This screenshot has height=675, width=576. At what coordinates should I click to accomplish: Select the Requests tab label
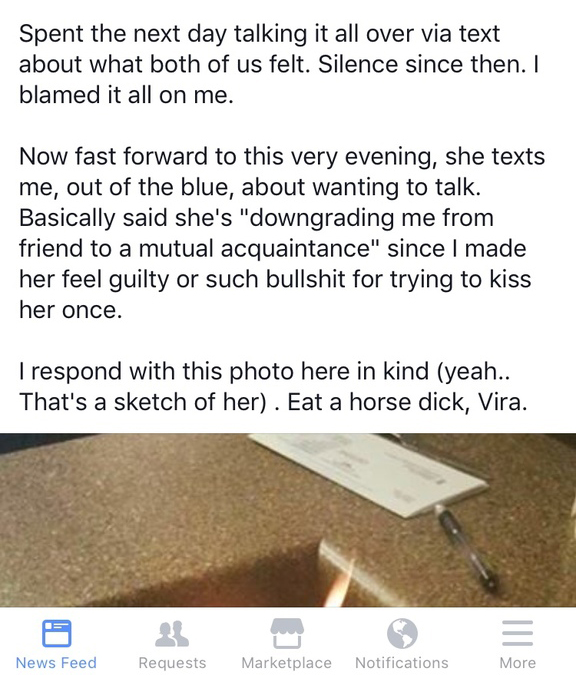click(x=172, y=663)
